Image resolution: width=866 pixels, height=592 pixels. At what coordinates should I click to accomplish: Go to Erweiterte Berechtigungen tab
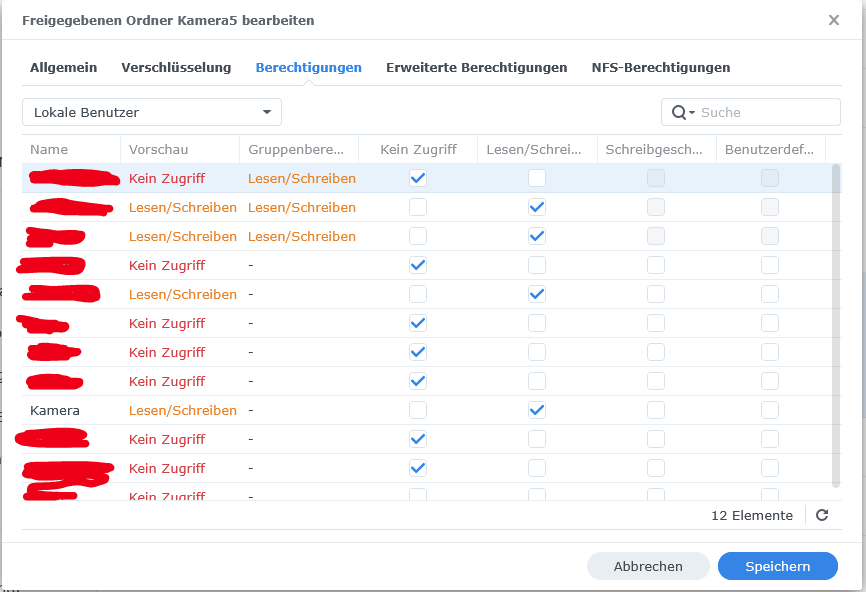pyautogui.click(x=476, y=68)
